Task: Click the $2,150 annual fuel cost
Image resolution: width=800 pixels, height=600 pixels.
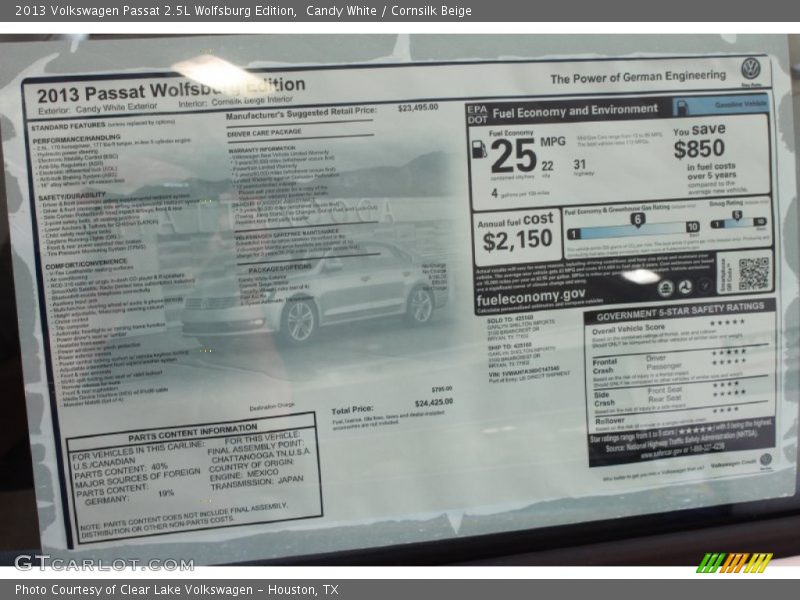Action: tap(517, 240)
